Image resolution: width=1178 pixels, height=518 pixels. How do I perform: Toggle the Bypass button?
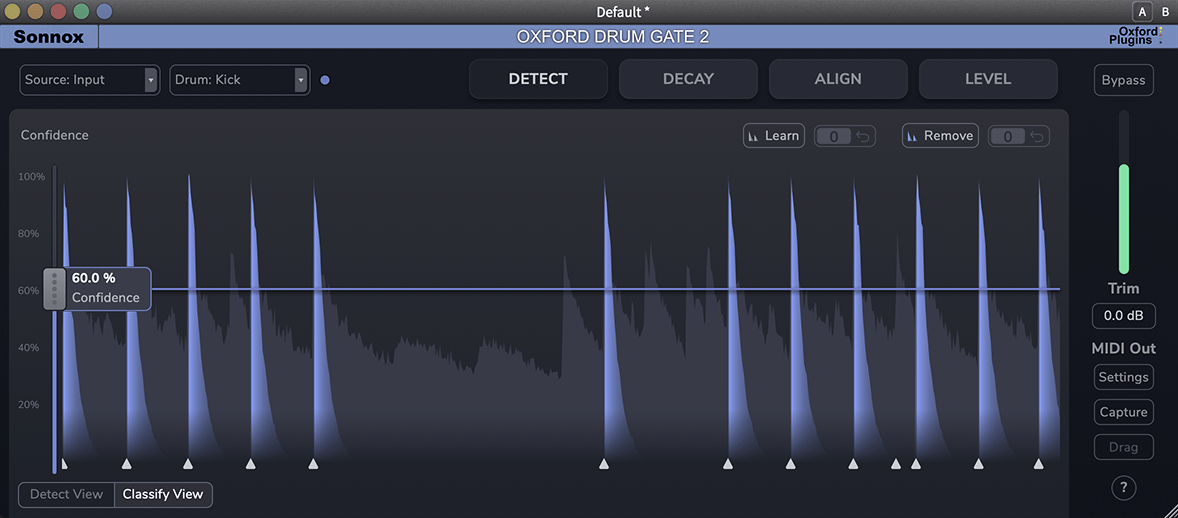tap(1123, 80)
